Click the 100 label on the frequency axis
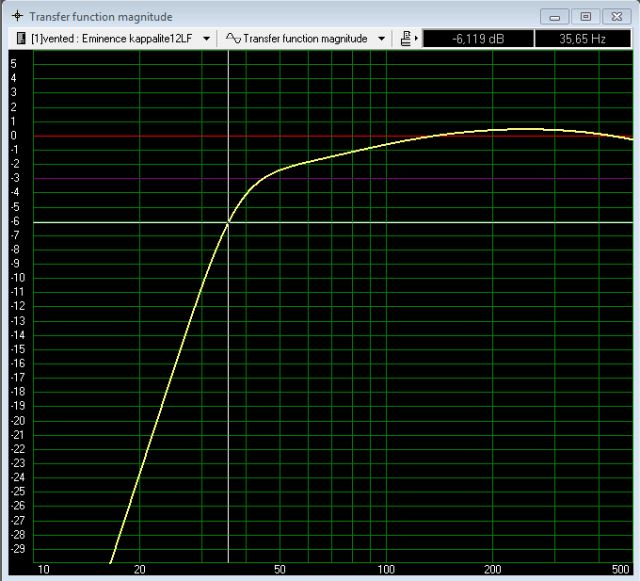Screen dimensions: 640x581 tap(386, 569)
